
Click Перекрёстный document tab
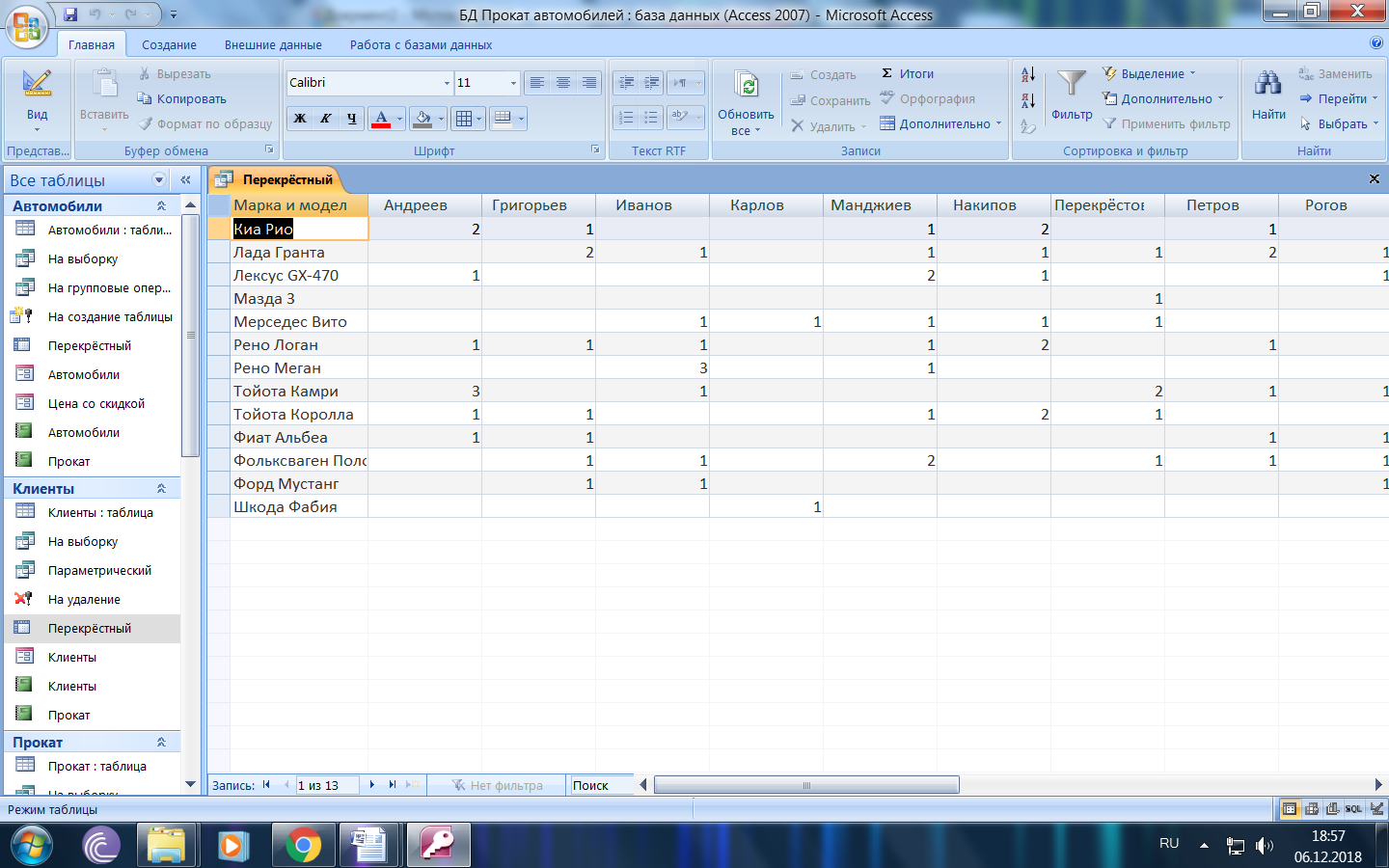point(275,179)
